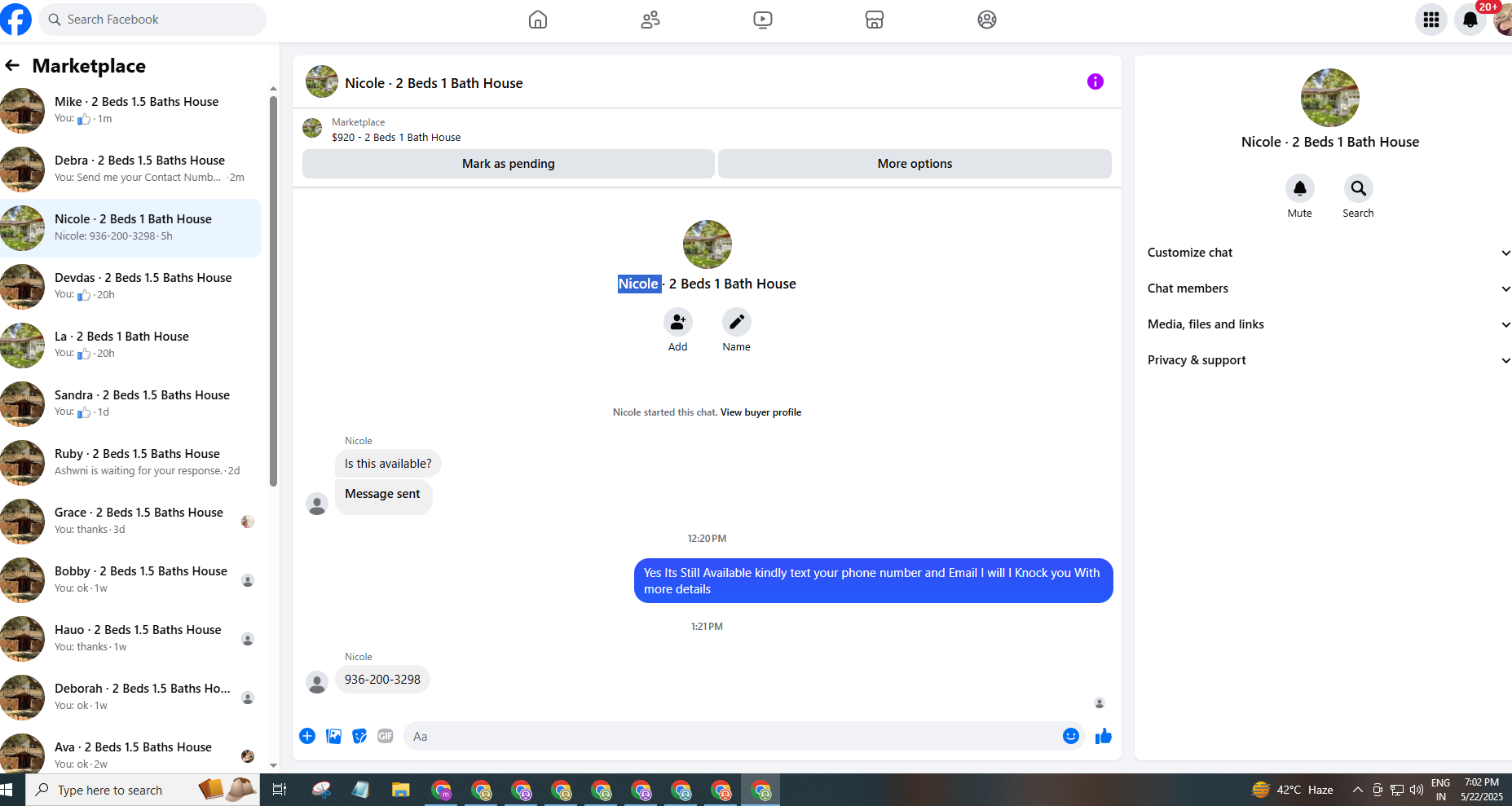This screenshot has width=1512, height=806.
Task: Open the La 2 Beds 1 Bath House chat
Action: [x=130, y=346]
